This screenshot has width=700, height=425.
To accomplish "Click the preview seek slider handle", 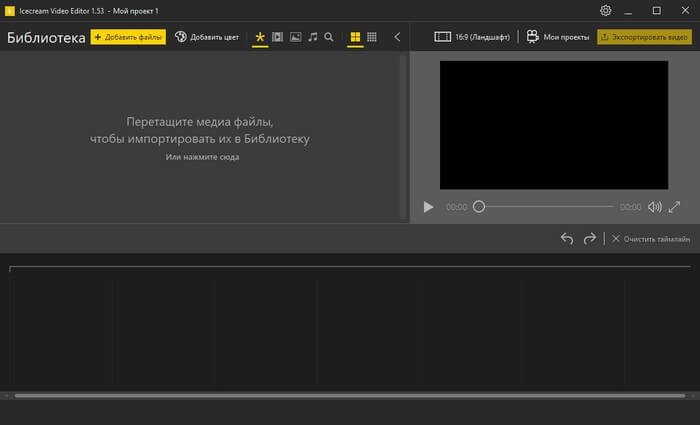I will point(479,207).
